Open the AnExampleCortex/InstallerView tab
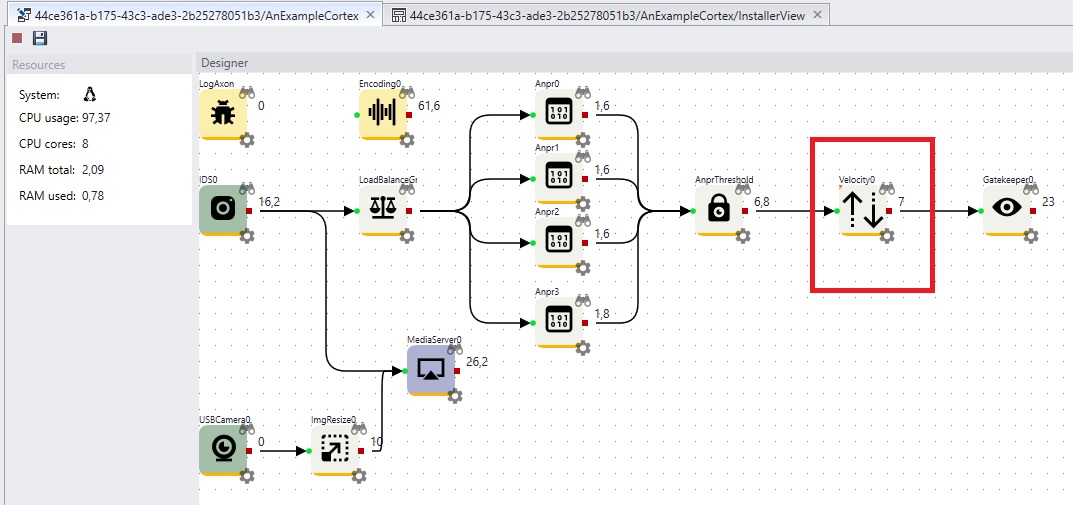Viewport: 1073px width, 505px height. [608, 15]
